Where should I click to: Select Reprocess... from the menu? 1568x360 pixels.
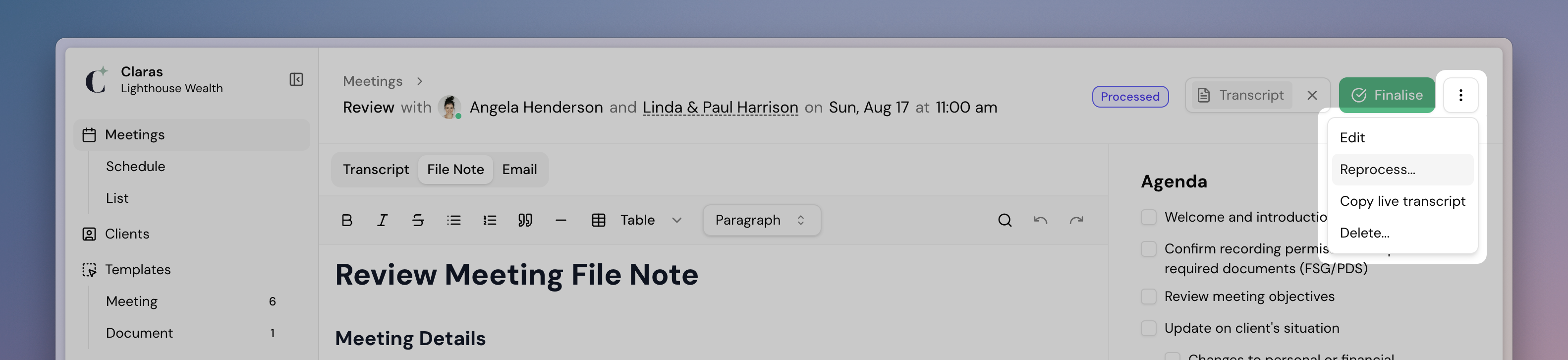click(x=1402, y=170)
